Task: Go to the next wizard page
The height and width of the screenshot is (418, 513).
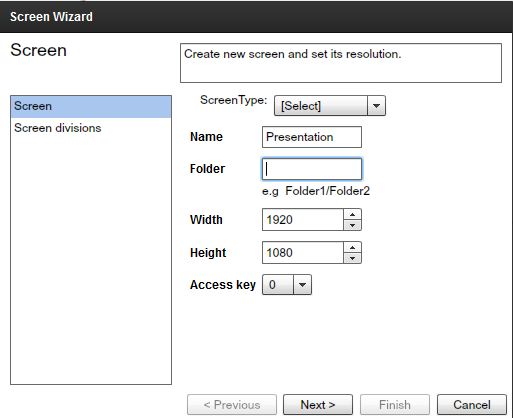Action: click(318, 405)
